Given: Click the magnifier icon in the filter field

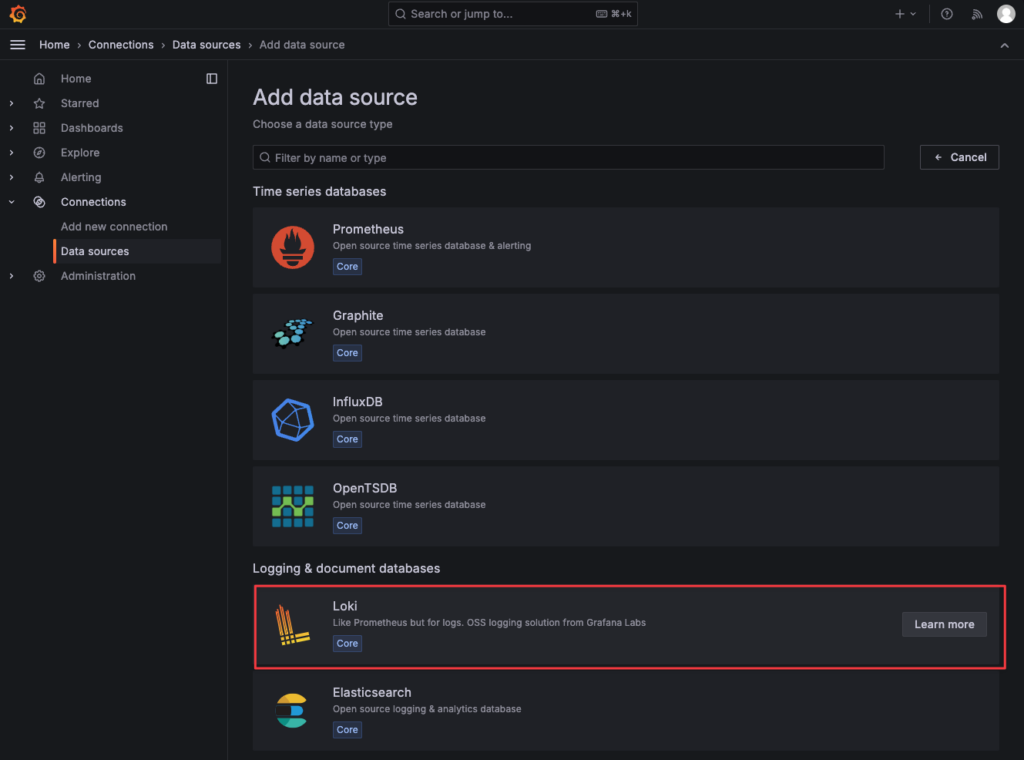Looking at the screenshot, I should [x=264, y=157].
